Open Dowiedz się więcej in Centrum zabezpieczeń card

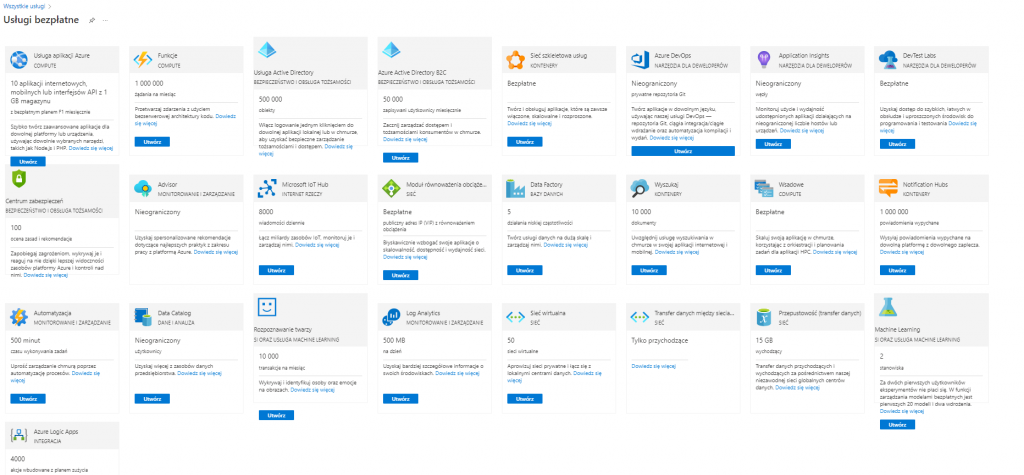(46, 275)
